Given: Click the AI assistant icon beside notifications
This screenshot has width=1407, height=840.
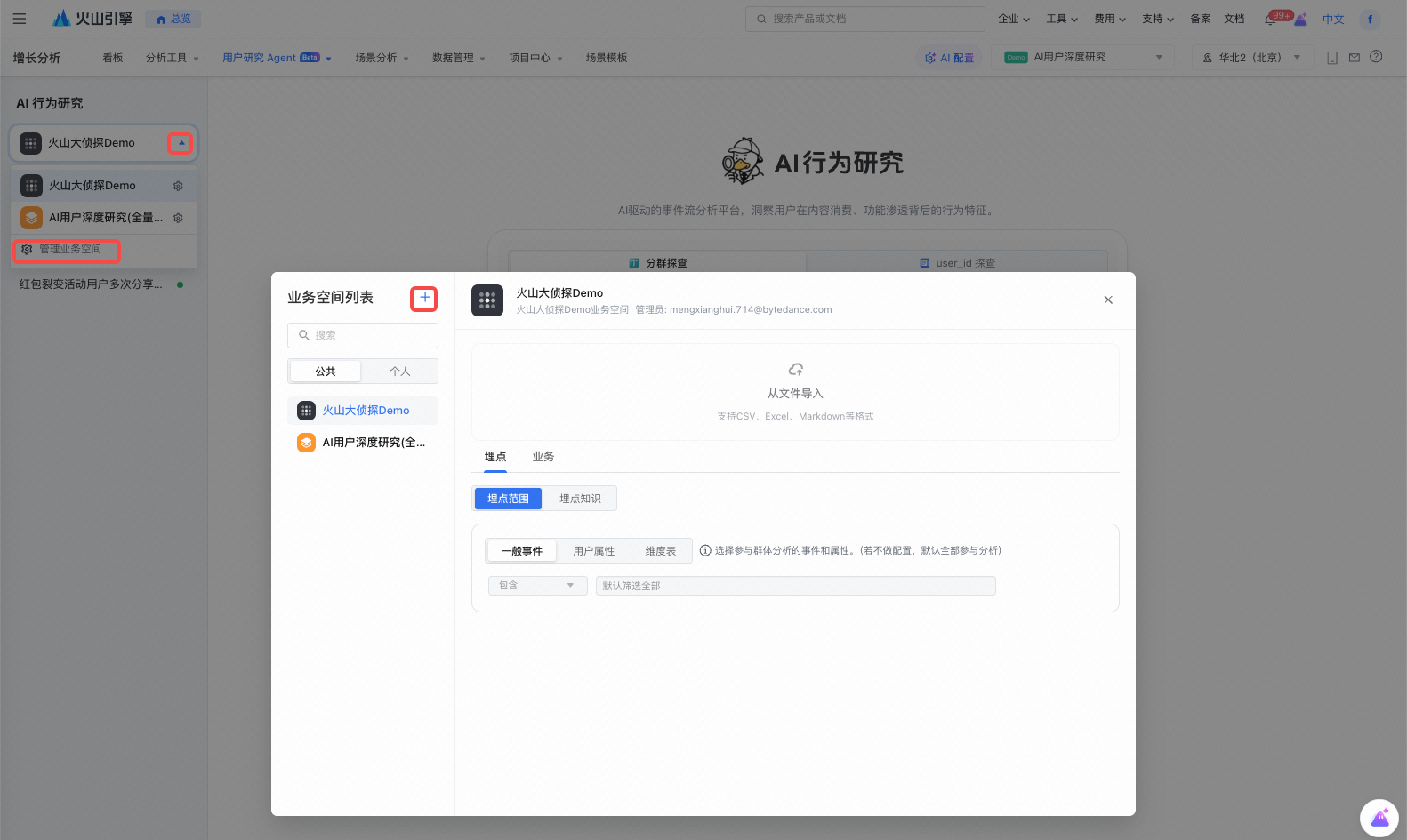Looking at the screenshot, I should [x=1301, y=19].
